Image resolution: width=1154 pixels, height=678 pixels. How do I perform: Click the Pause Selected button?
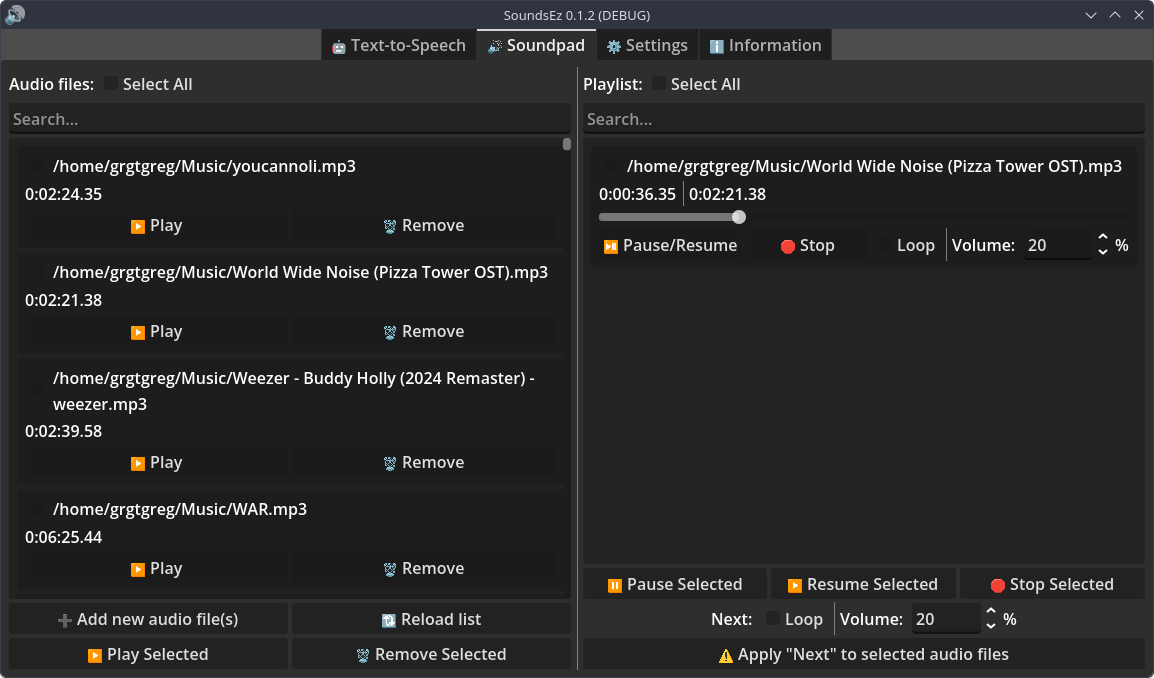coord(675,585)
